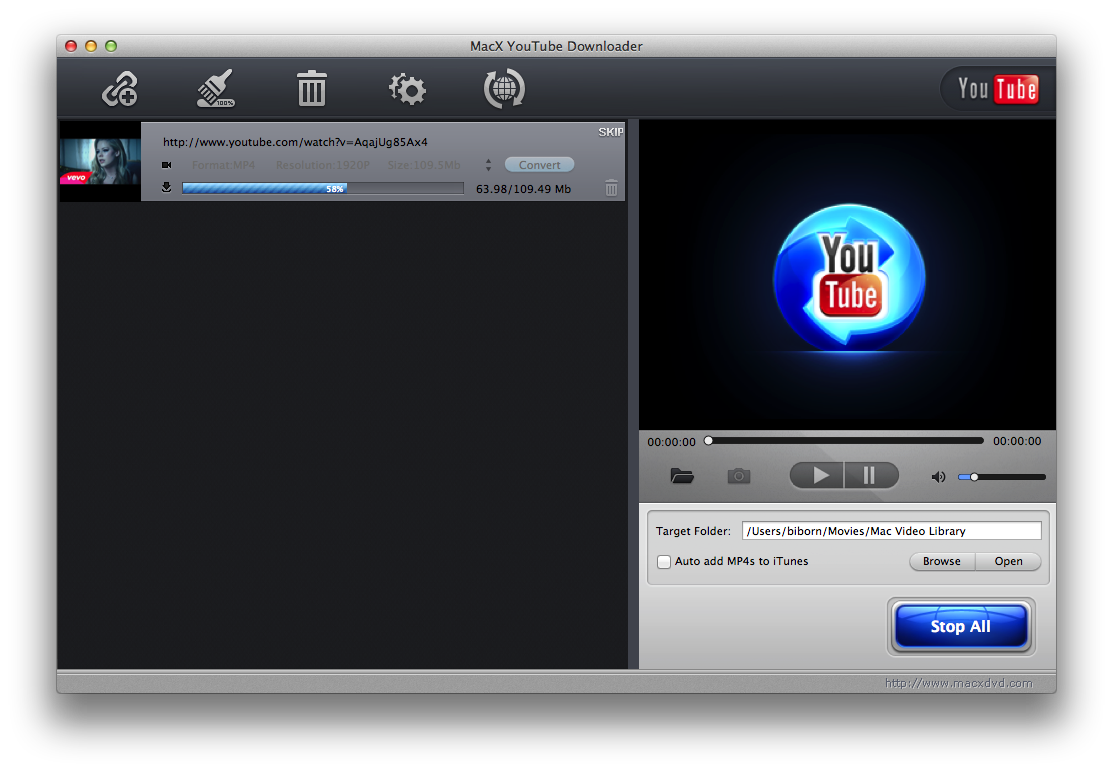Play the video preview
1113x772 pixels.
pos(817,475)
